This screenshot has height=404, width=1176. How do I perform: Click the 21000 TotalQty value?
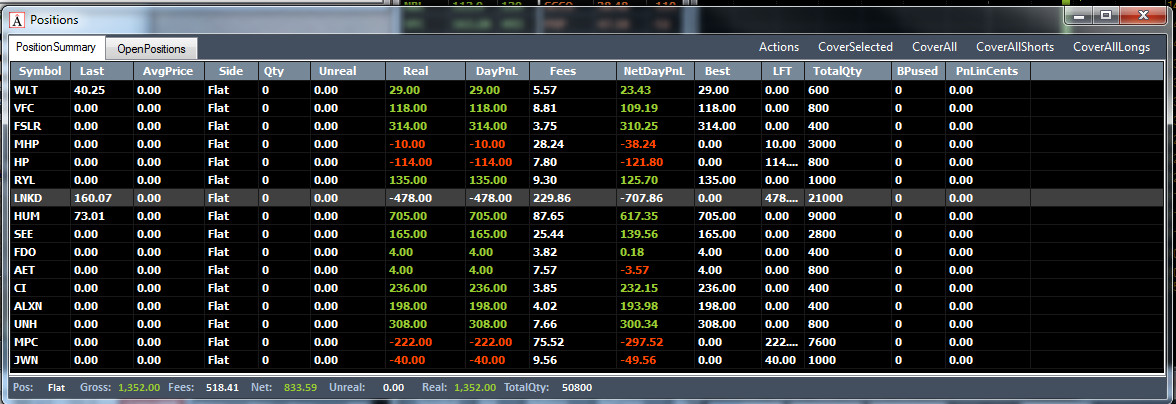(x=825, y=198)
